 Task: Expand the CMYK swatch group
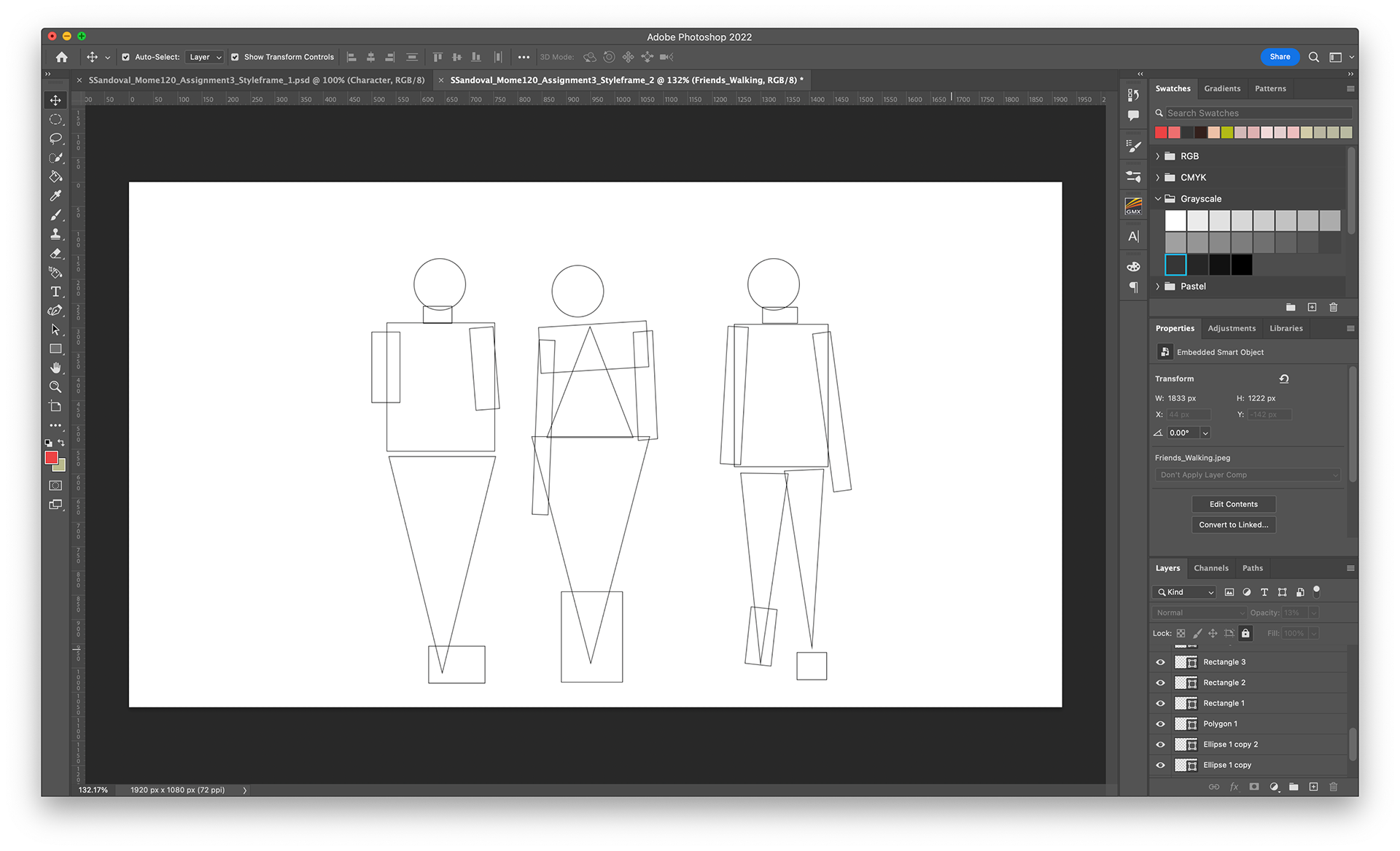pyautogui.click(x=1158, y=177)
